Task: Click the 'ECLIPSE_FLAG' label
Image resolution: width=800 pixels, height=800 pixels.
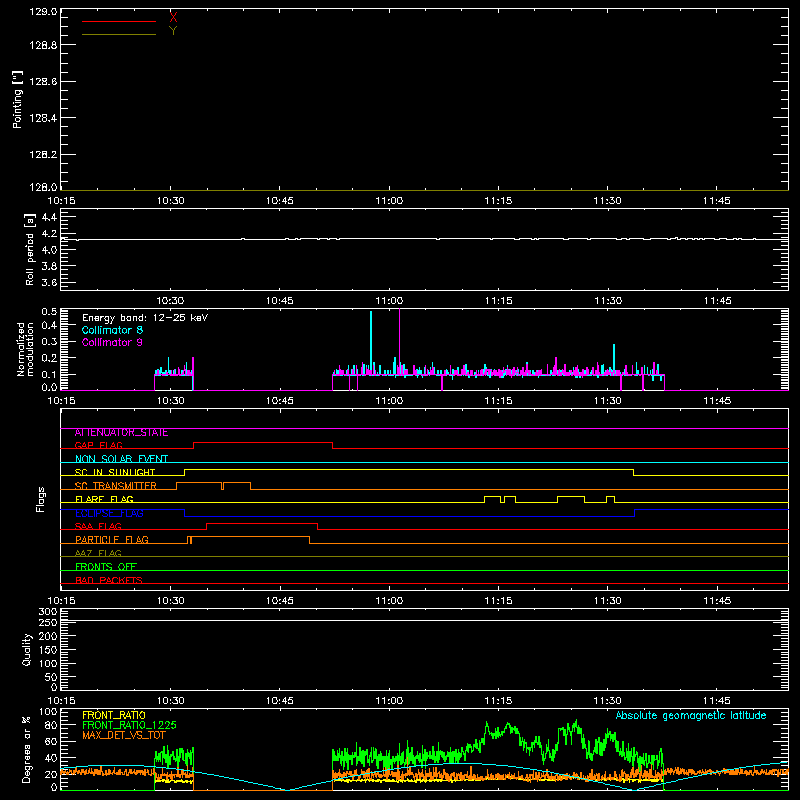Action: pos(109,513)
